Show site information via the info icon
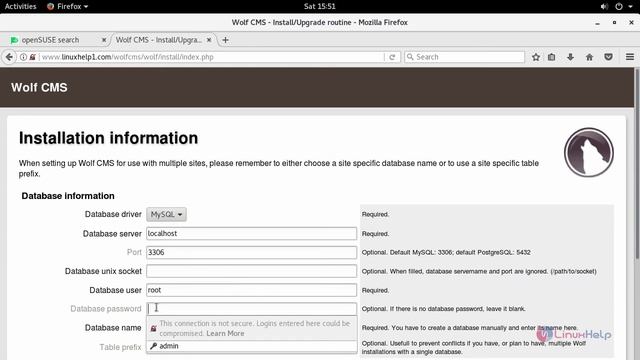 click(23, 57)
